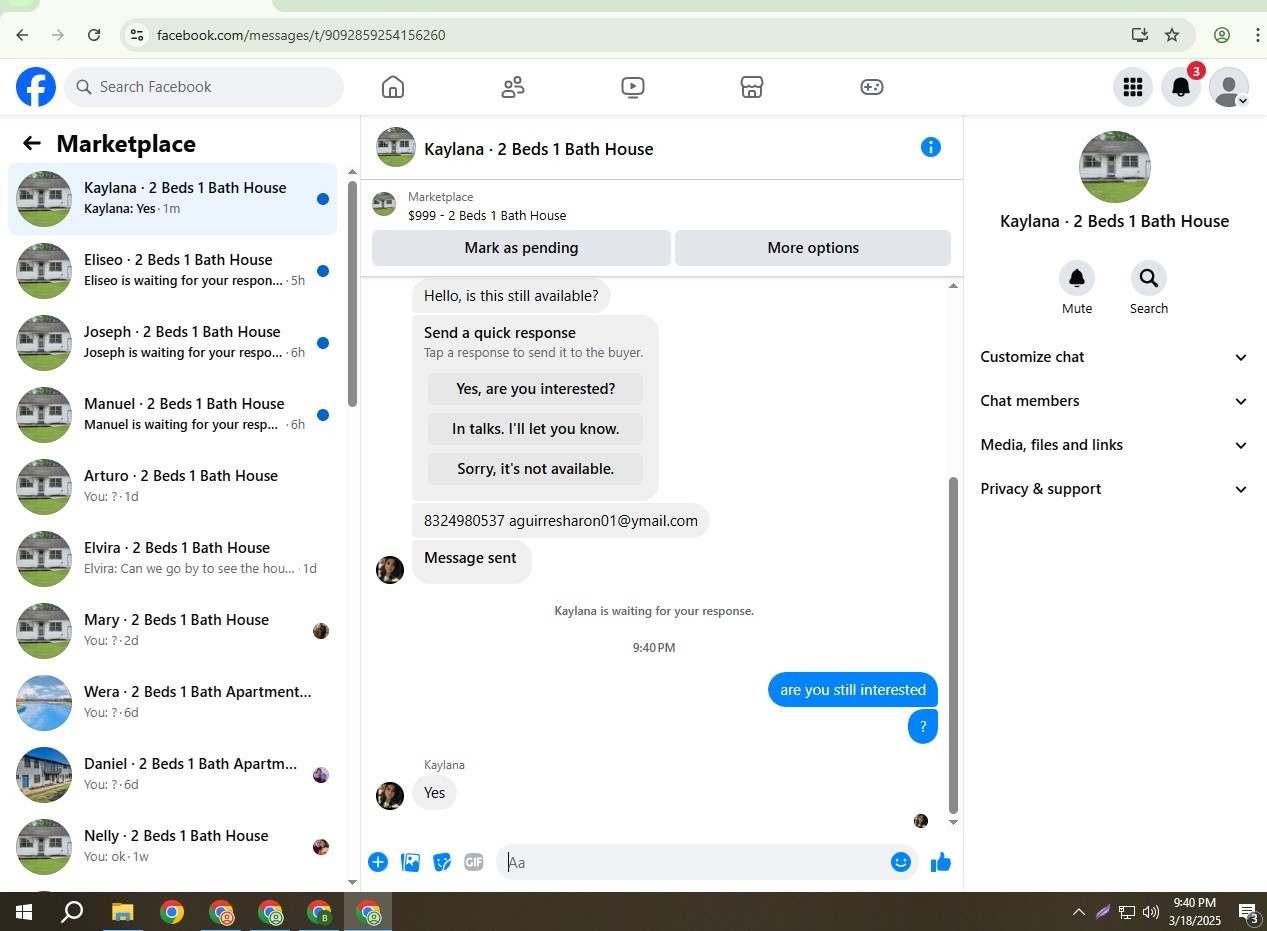Open conversation information icon
The width and height of the screenshot is (1267, 931).
click(931, 147)
